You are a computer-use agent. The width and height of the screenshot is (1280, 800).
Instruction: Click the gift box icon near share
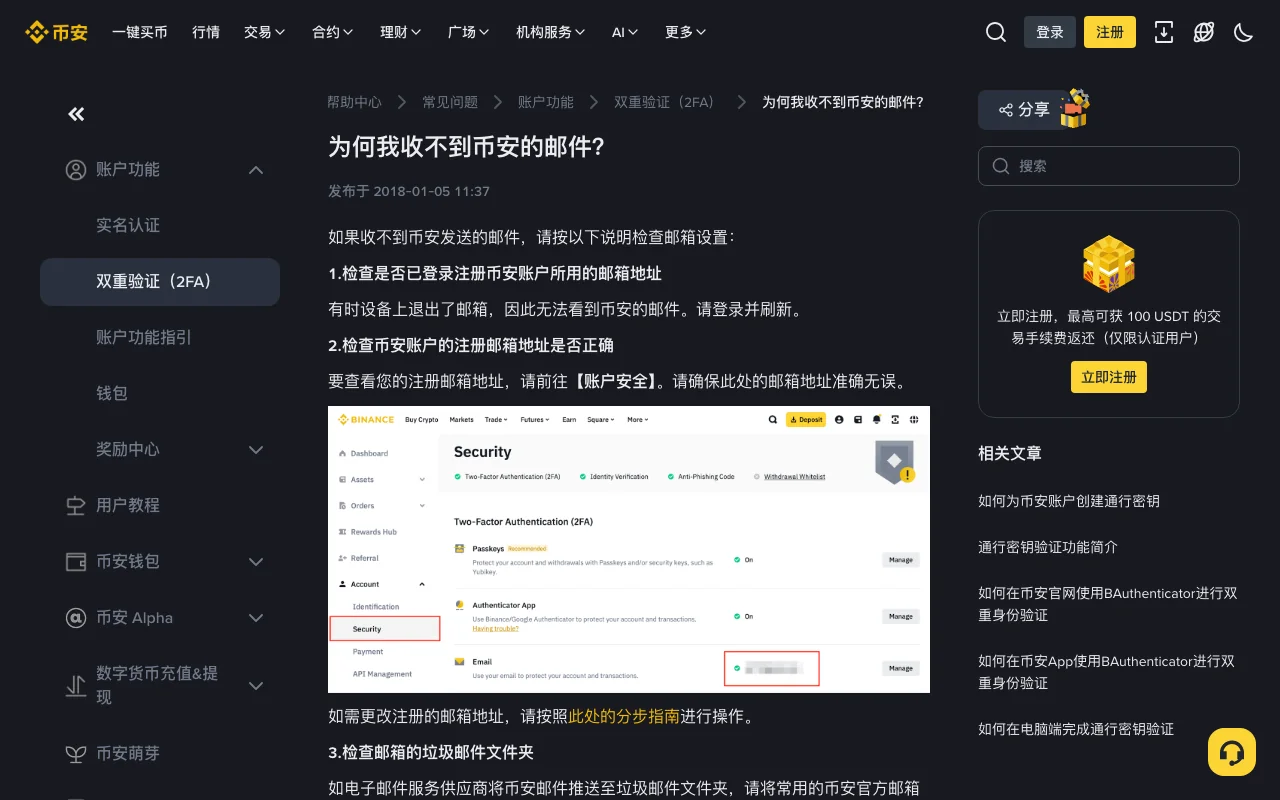pos(1075,108)
